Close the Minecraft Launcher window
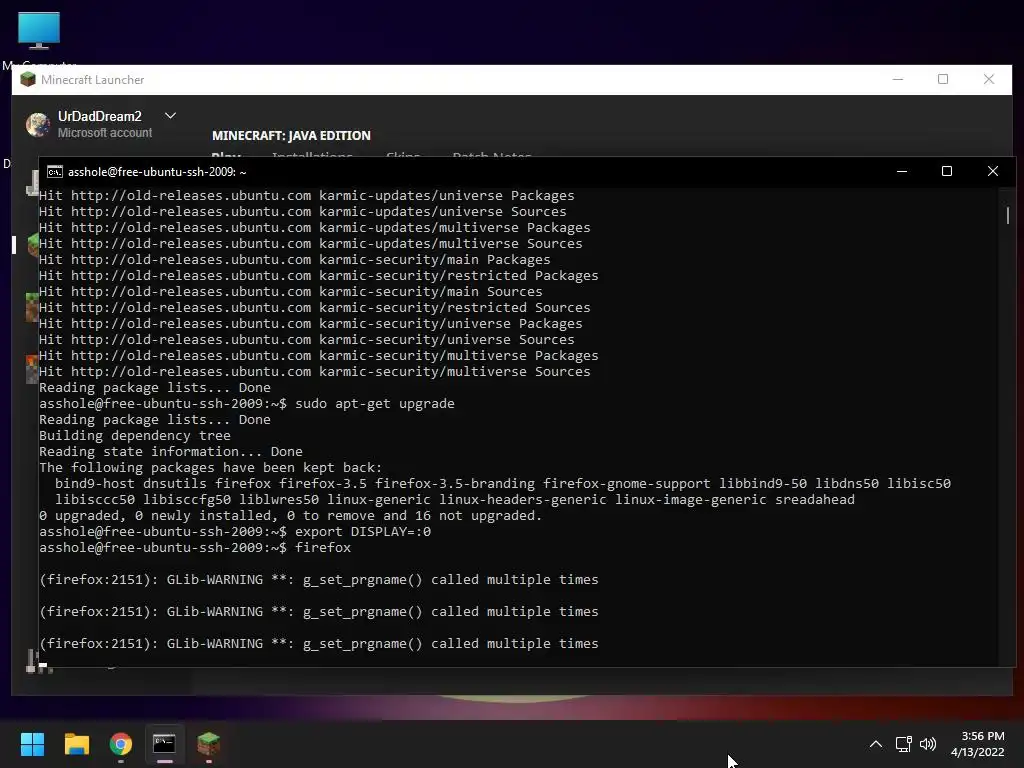This screenshot has width=1024, height=768. pos(989,79)
